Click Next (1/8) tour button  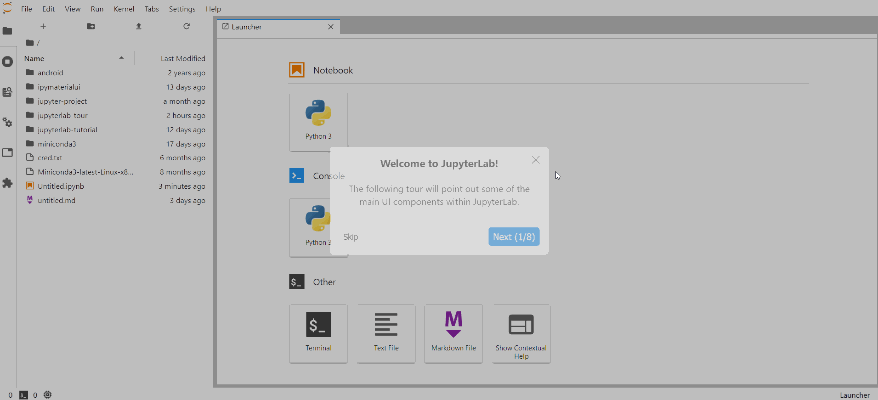(x=514, y=237)
